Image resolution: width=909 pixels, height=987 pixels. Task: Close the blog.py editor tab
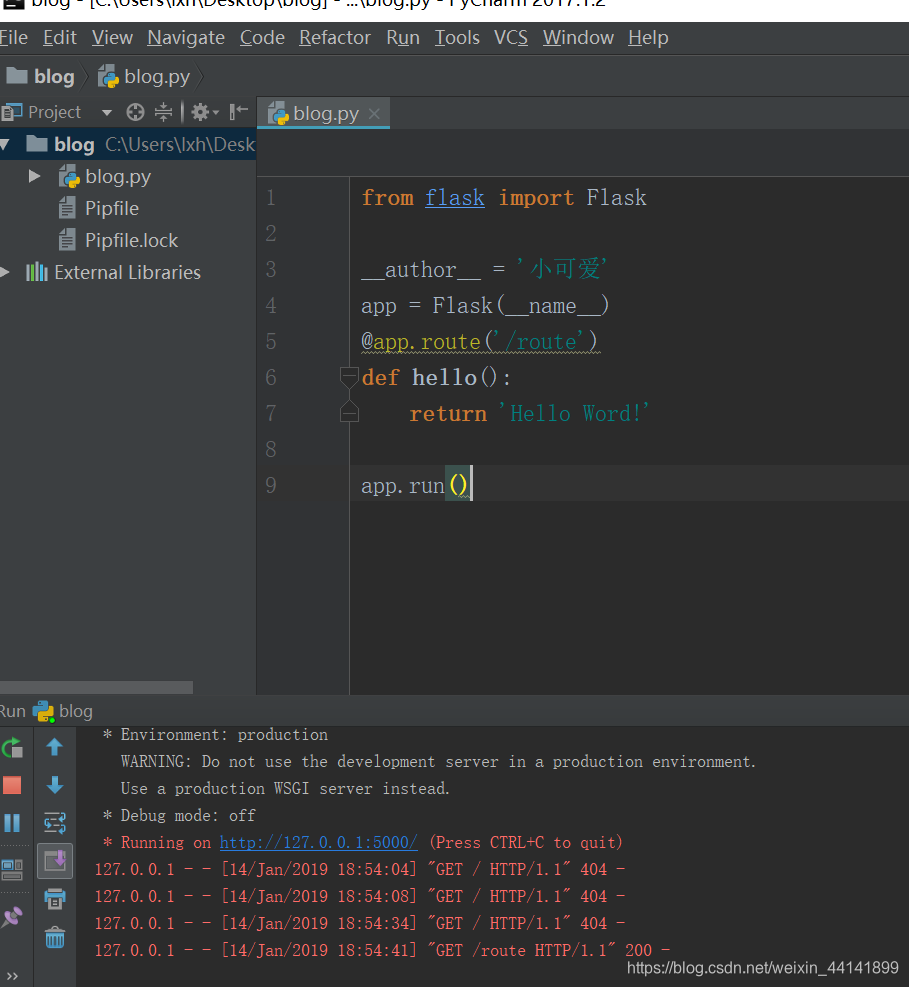[x=375, y=114]
